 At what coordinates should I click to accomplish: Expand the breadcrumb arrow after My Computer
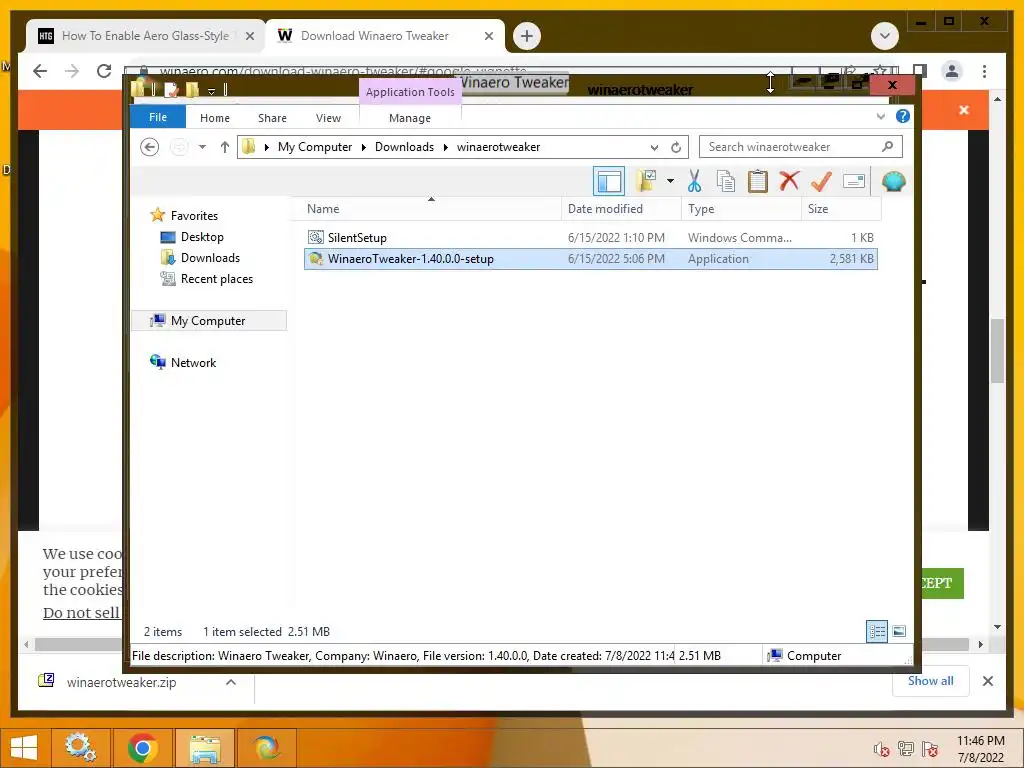click(x=364, y=147)
